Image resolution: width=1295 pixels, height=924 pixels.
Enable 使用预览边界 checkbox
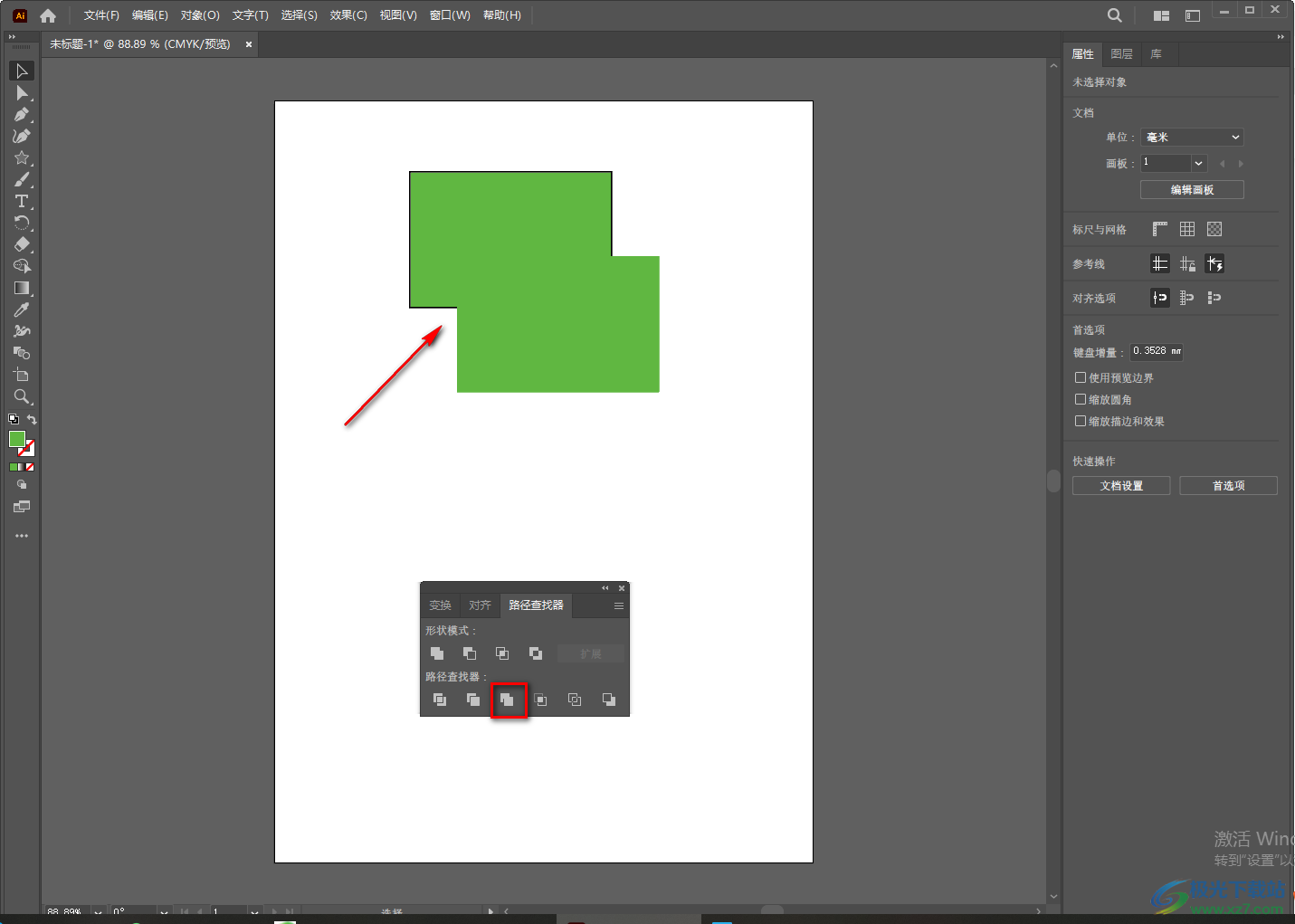[x=1081, y=377]
